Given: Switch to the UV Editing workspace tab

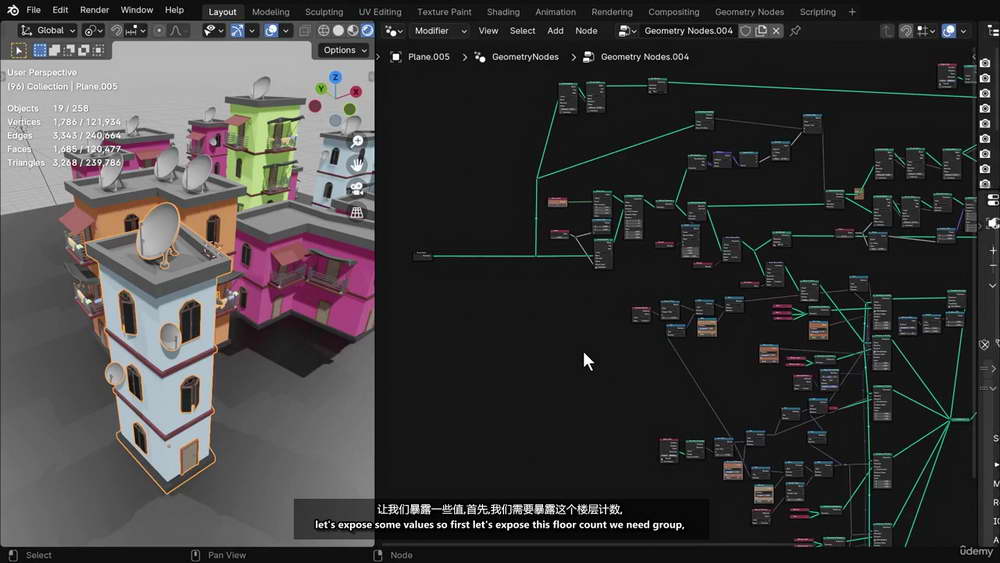Looking at the screenshot, I should 380,11.
